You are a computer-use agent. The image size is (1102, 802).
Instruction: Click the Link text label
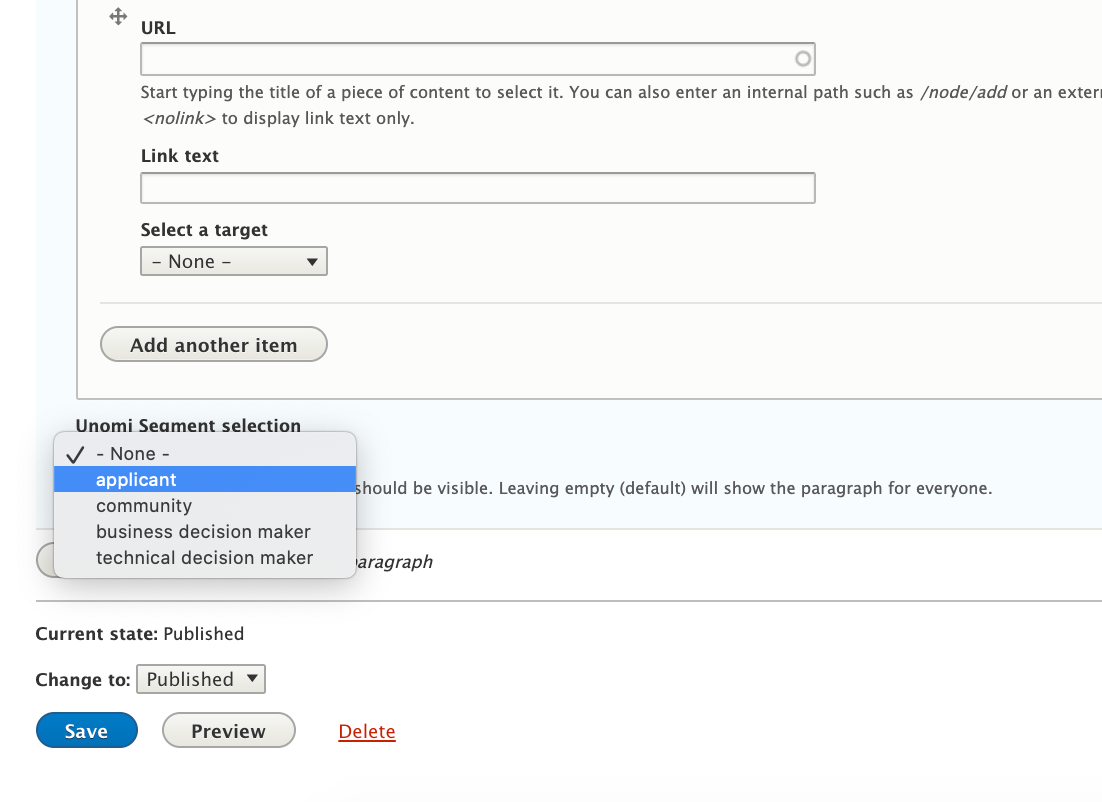[180, 156]
